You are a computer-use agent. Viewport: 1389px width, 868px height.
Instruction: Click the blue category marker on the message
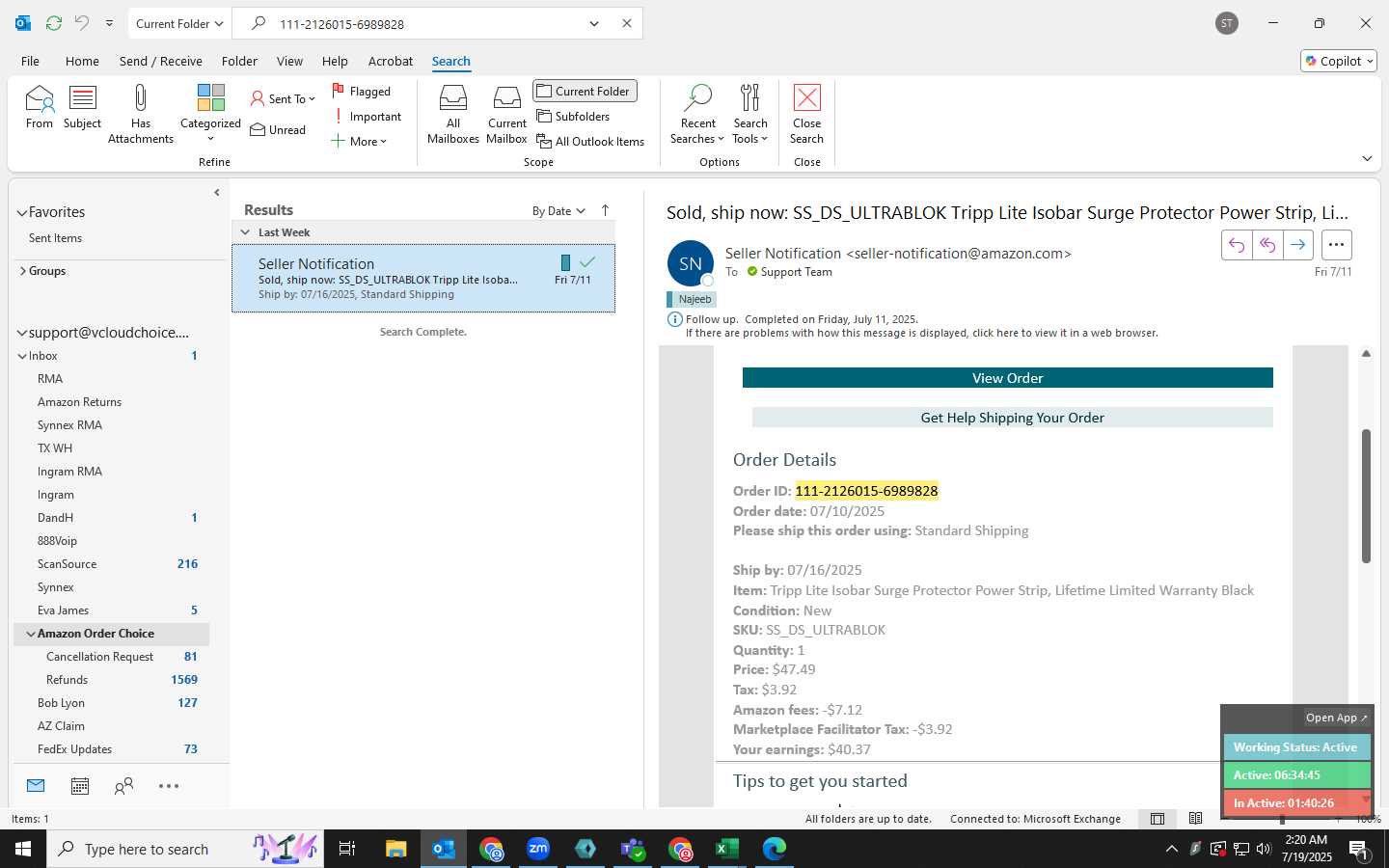point(565,262)
